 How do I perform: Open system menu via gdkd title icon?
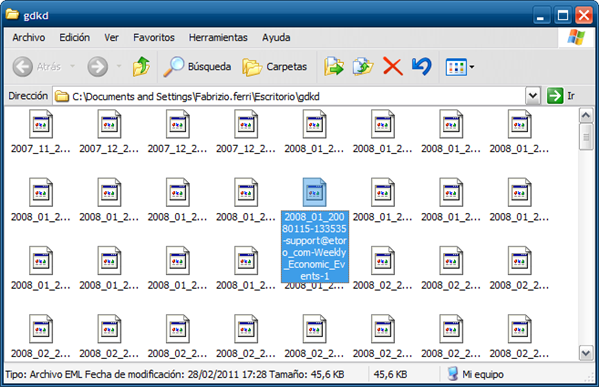(12, 15)
